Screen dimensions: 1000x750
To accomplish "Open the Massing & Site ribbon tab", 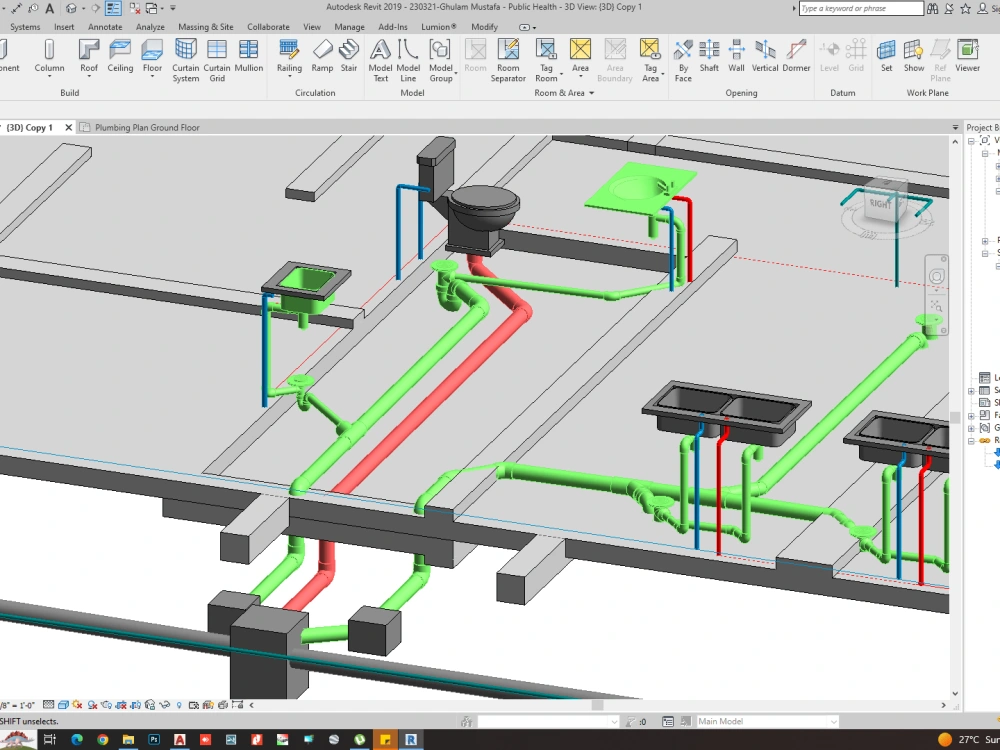I will tap(205, 27).
